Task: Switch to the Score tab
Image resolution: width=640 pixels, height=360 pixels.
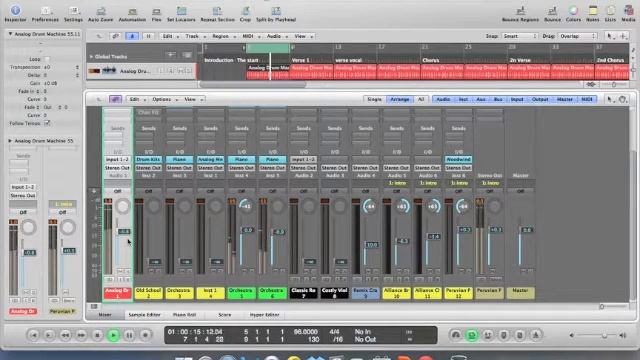Action: coord(224,315)
